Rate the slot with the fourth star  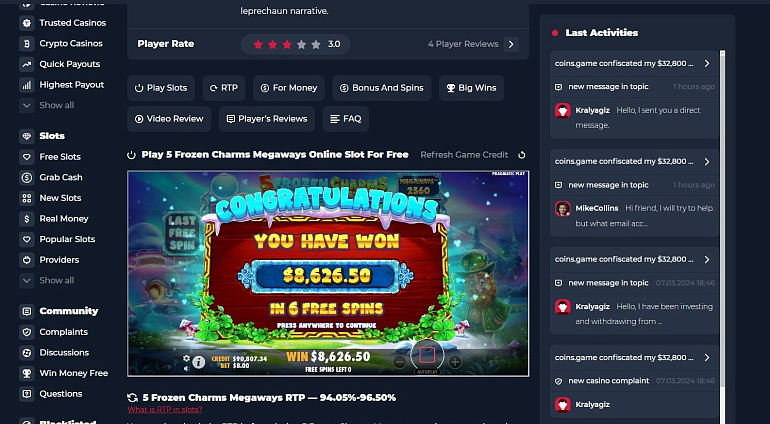[302, 45]
